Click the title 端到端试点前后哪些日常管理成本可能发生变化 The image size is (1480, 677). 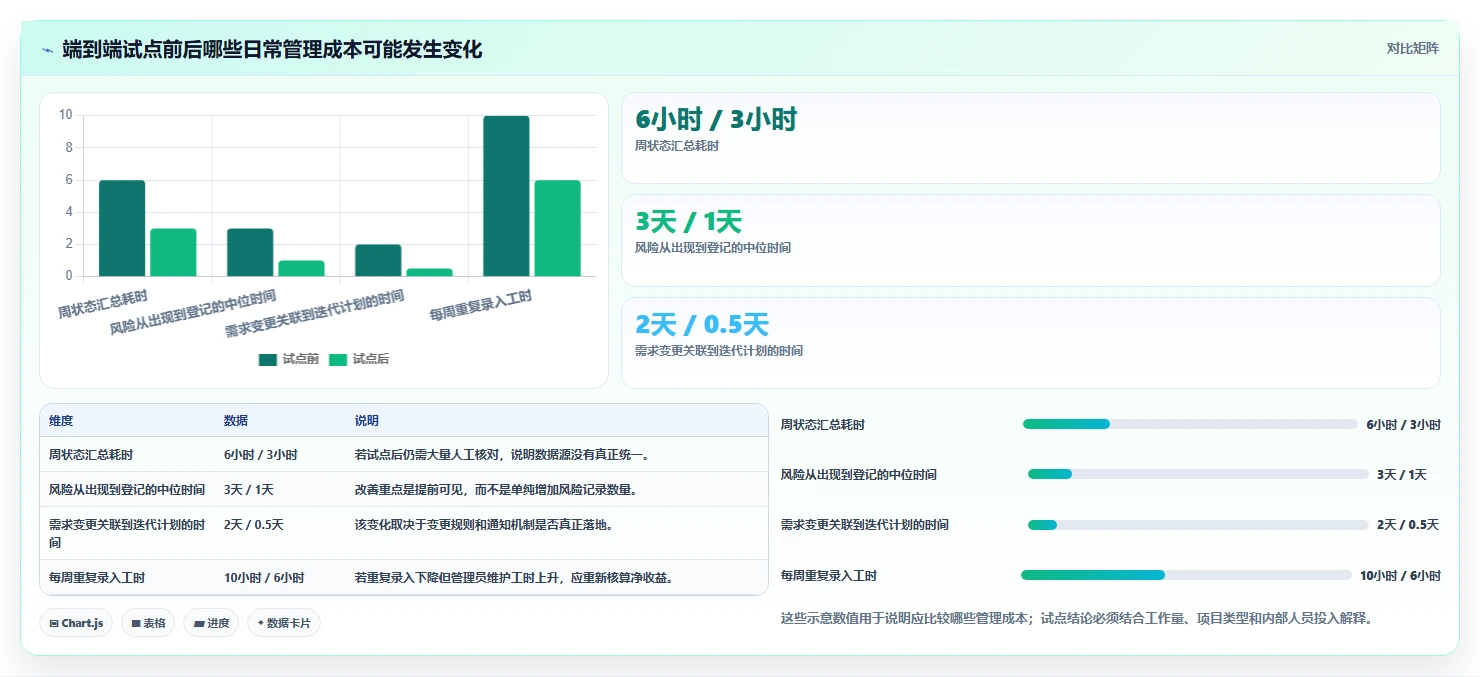tap(272, 49)
